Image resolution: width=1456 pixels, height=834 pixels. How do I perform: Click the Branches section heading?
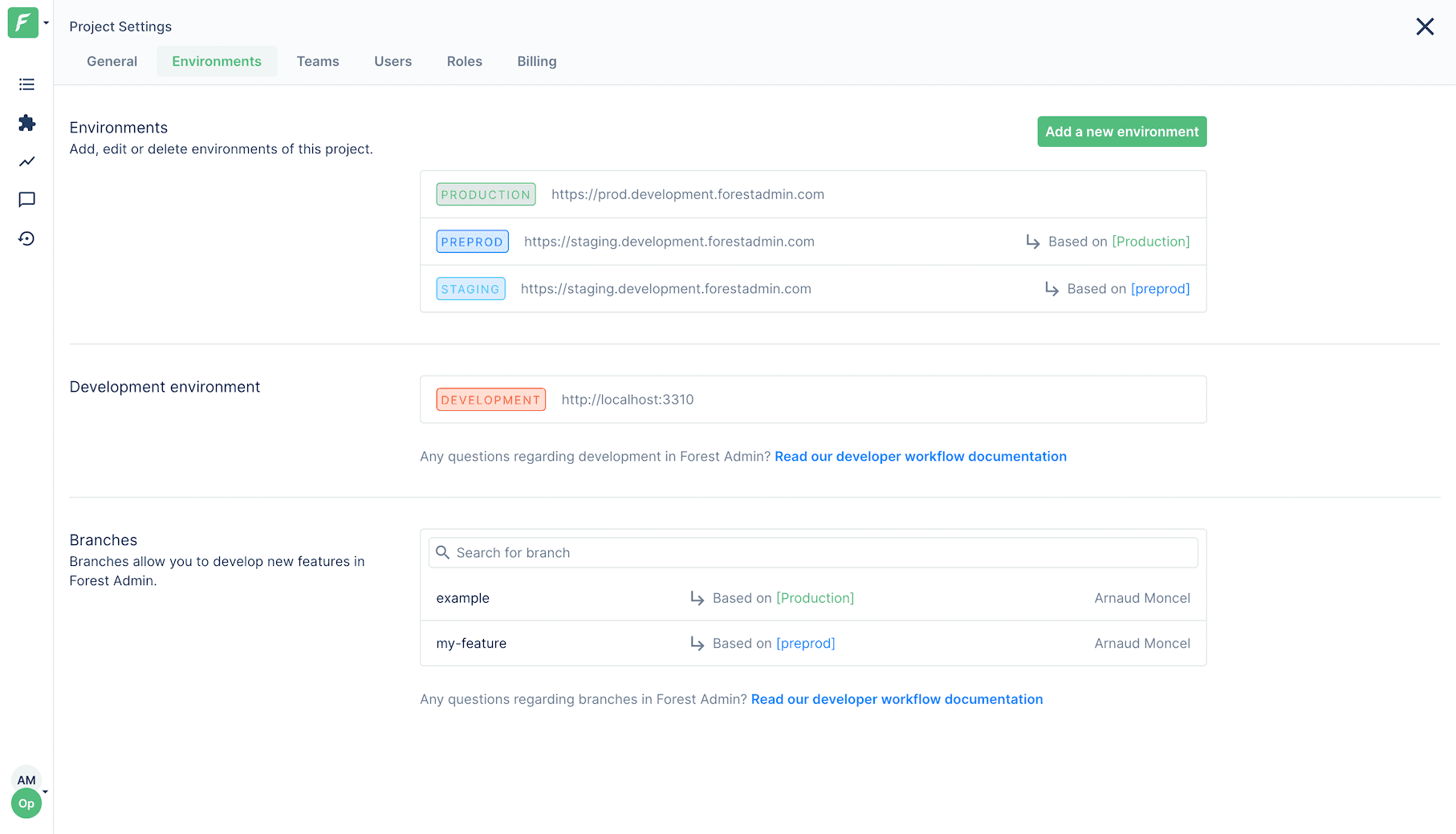point(104,540)
